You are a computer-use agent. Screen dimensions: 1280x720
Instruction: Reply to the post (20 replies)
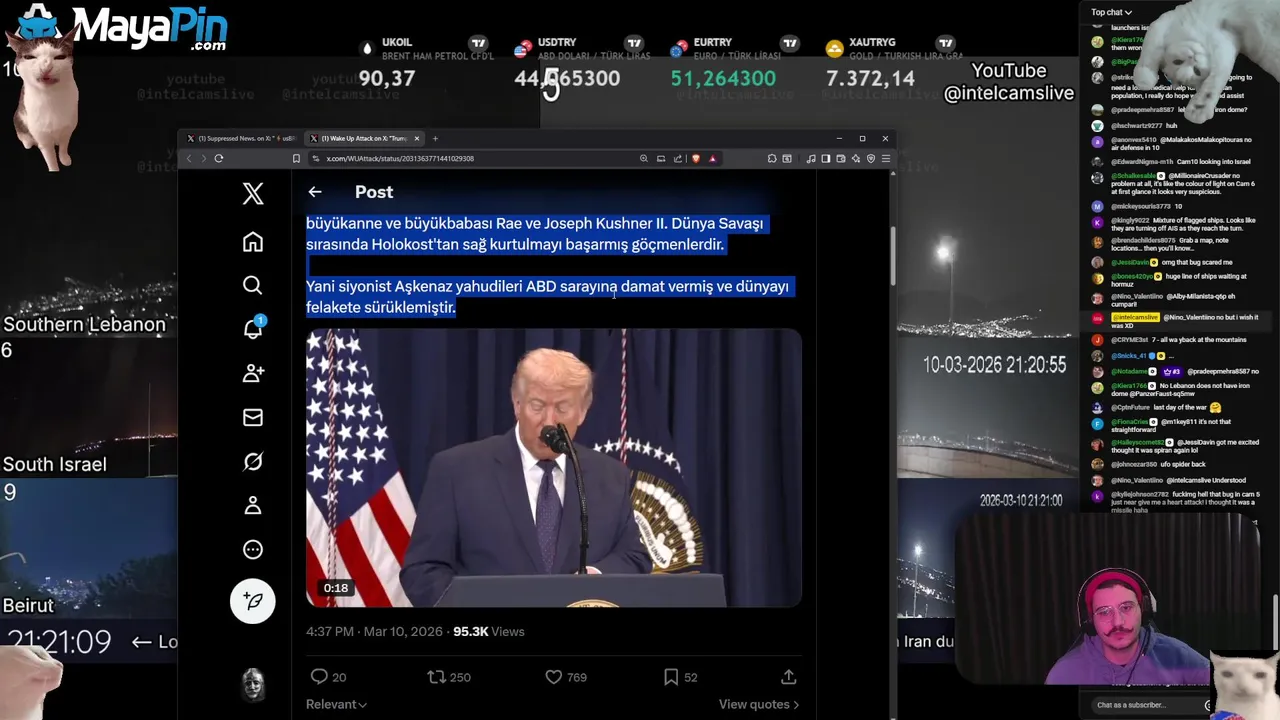pos(328,677)
